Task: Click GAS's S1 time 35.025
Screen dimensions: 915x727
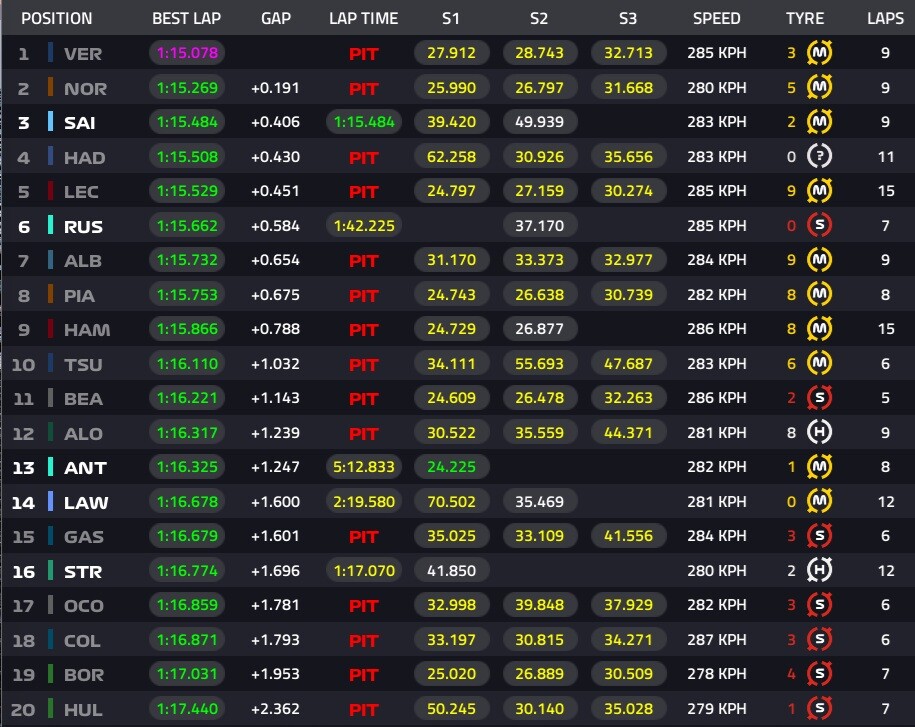Action: pyautogui.click(x=452, y=536)
